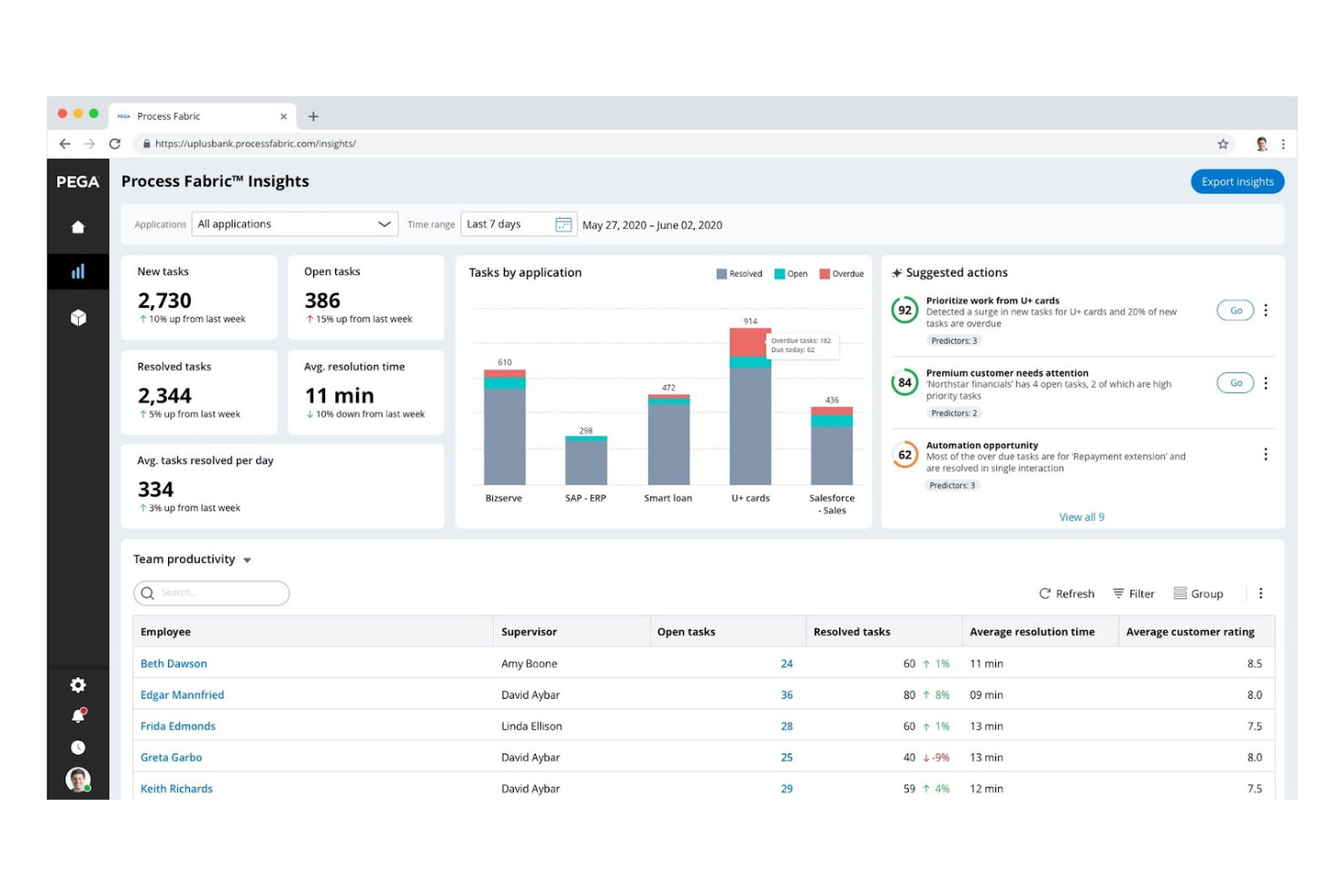Select the Insights bar chart sidebar icon

coord(78,271)
